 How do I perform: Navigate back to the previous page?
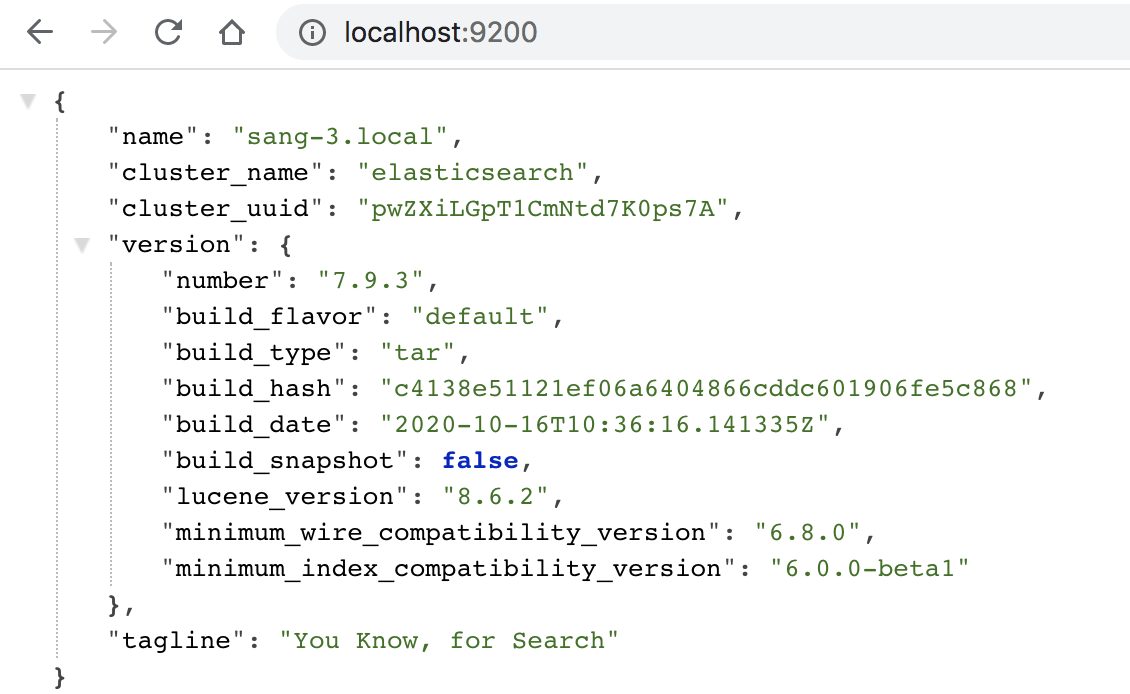38,32
